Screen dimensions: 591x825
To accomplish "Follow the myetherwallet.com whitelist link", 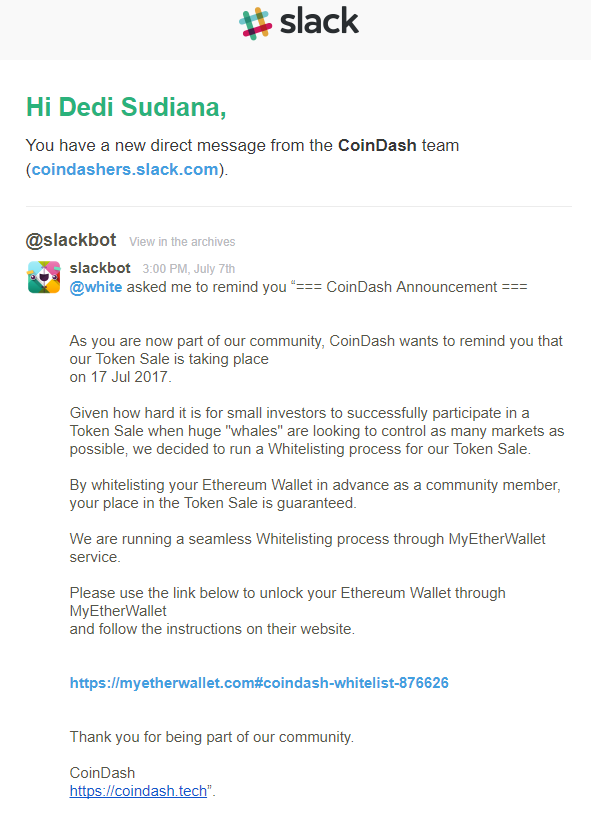I will click(x=259, y=683).
